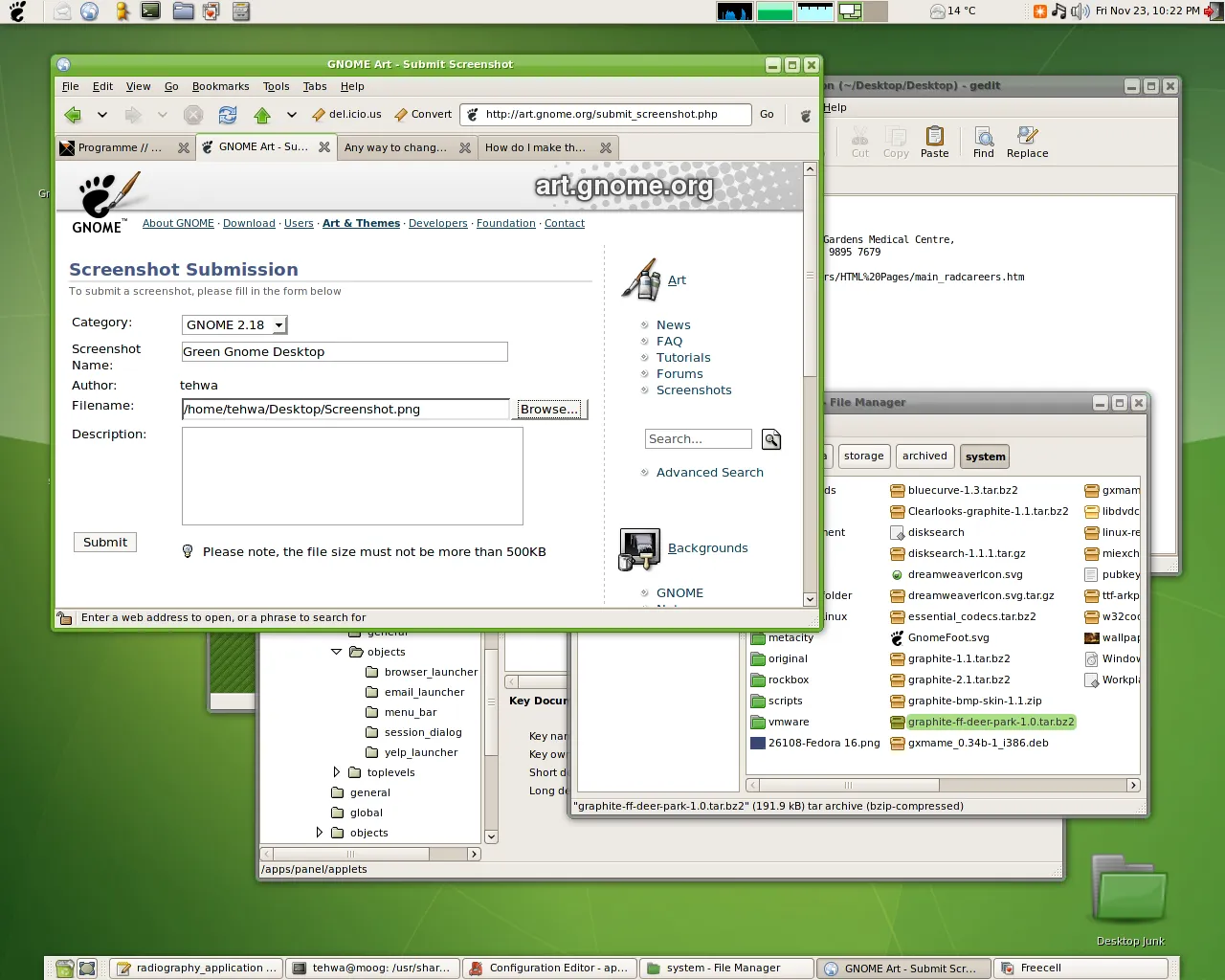This screenshot has width=1225, height=980.
Task: Follow the Advanced Search link
Action: (x=709, y=472)
